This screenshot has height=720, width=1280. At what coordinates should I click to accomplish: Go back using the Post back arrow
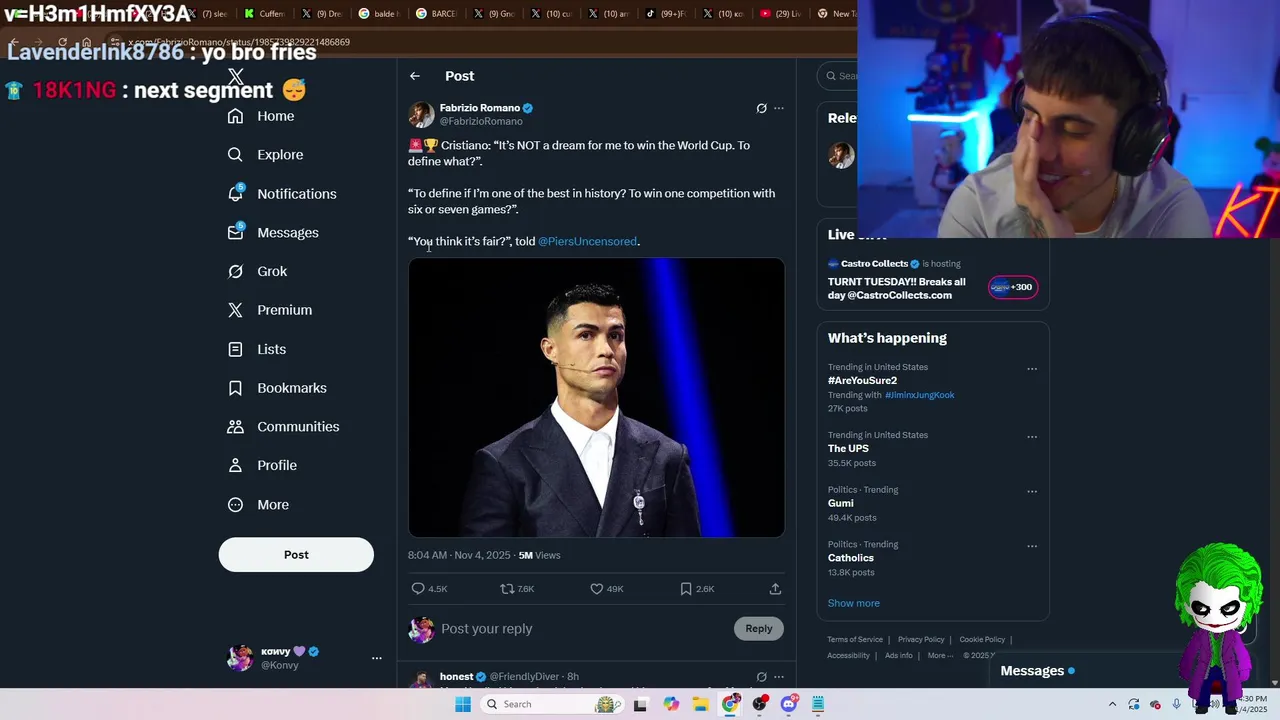click(x=415, y=76)
